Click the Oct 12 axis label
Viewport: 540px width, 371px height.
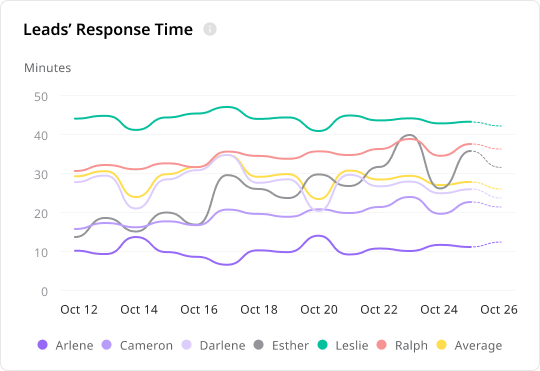pos(79,309)
